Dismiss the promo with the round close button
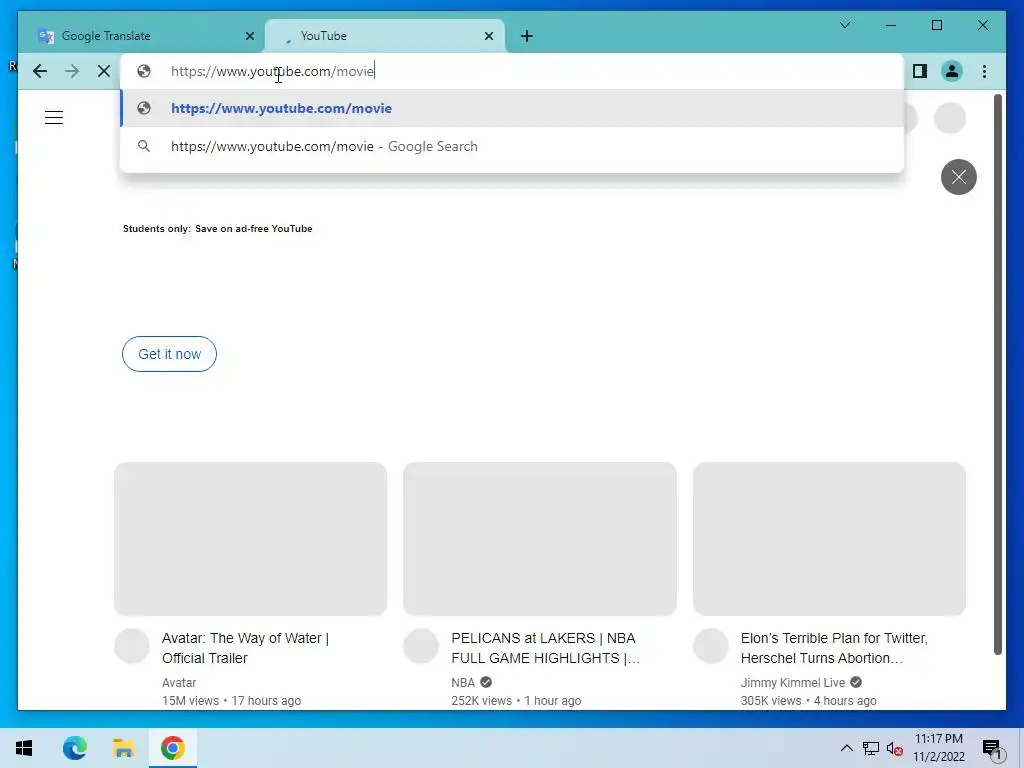This screenshot has height=768, width=1024. 959,177
